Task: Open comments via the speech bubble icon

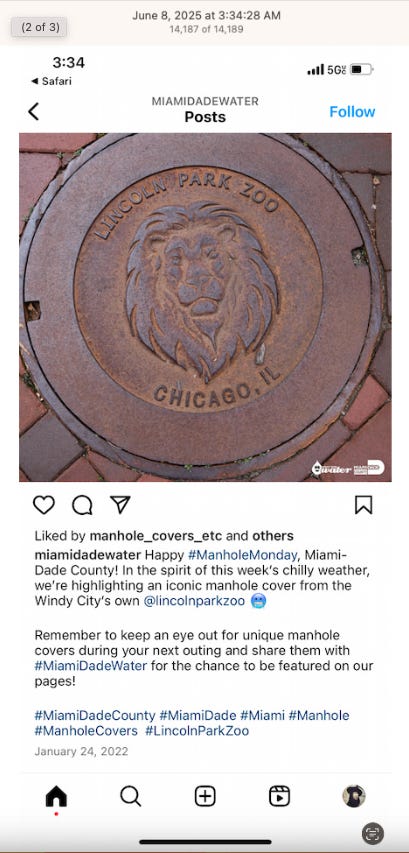Action: (82, 505)
